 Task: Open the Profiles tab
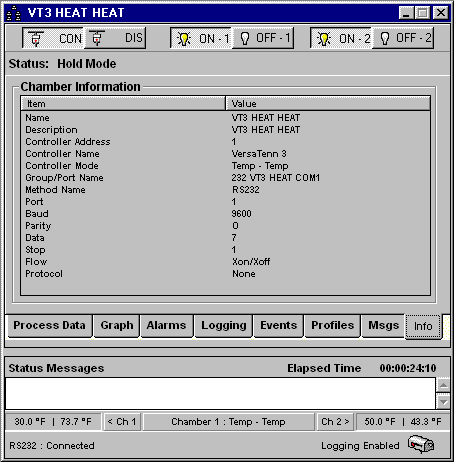click(x=332, y=326)
